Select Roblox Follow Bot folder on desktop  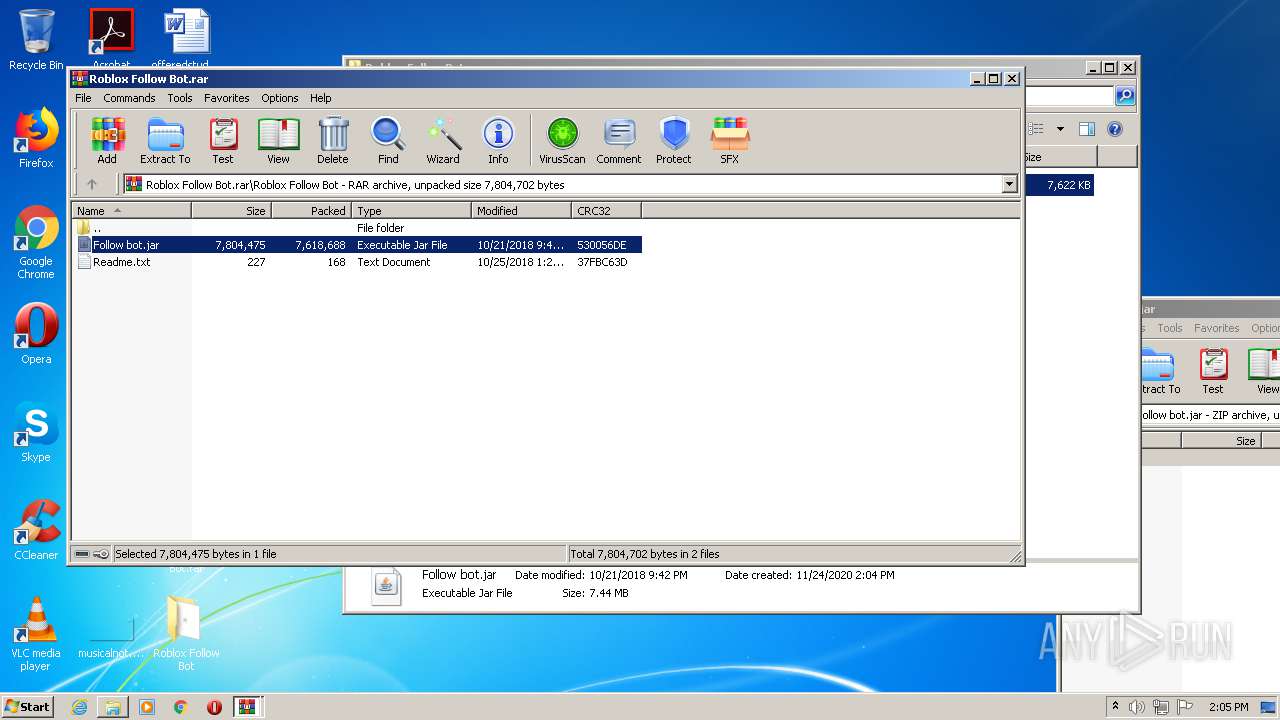pos(186,635)
